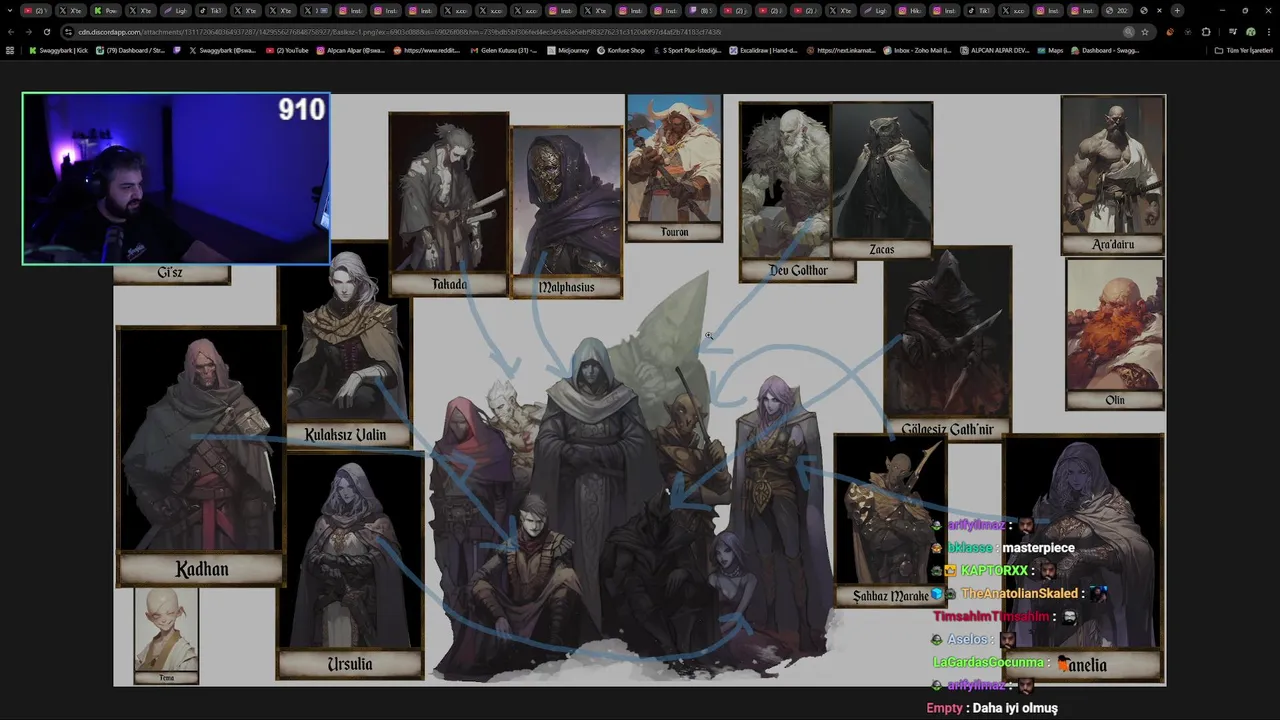Bookmark this page with the star icon
This screenshot has height=720, width=1280.
1145,32
